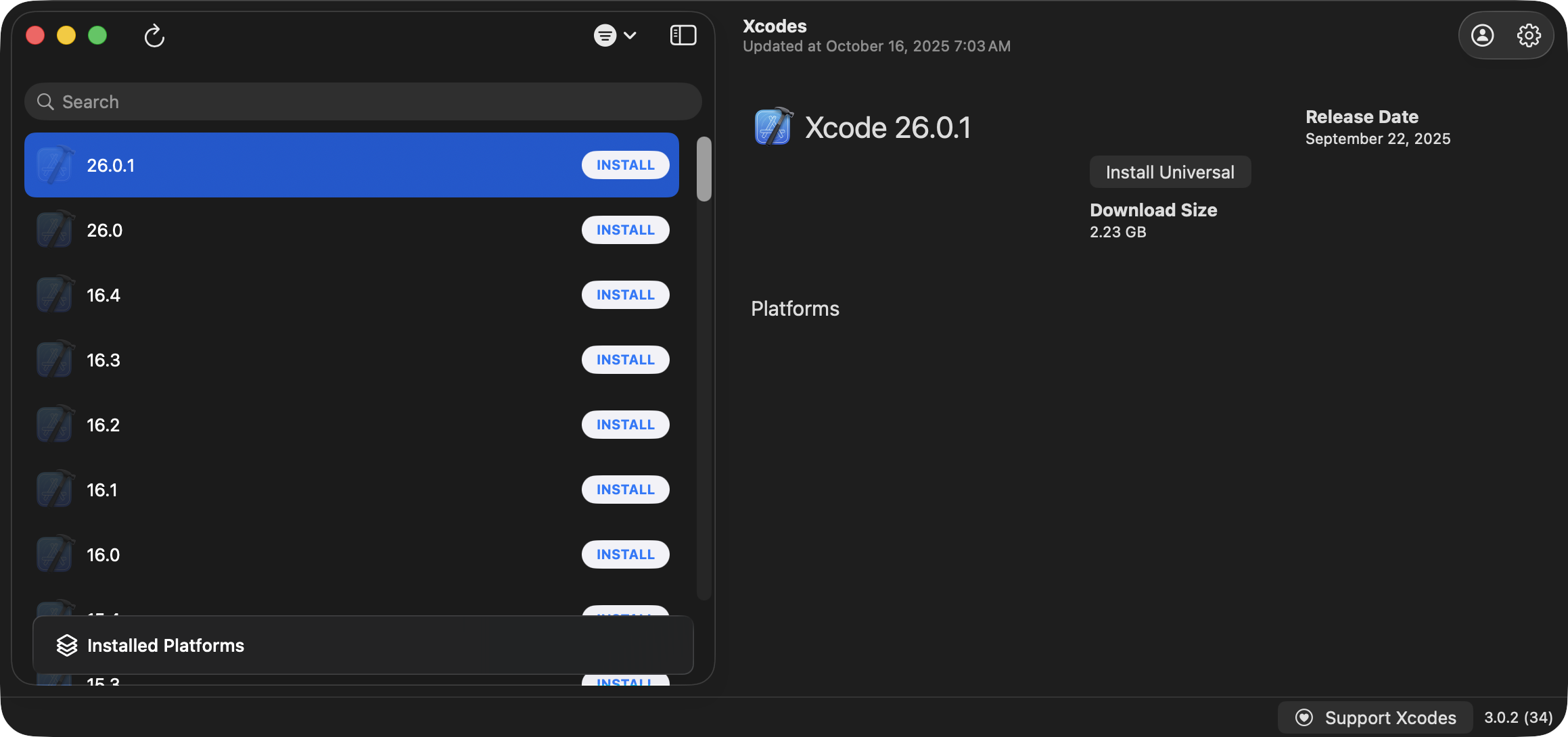Open the Installed Platforms panel

tap(363, 645)
